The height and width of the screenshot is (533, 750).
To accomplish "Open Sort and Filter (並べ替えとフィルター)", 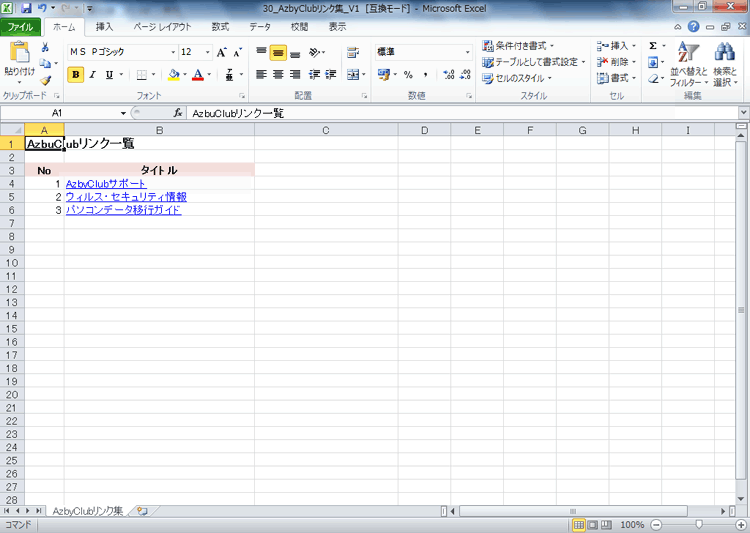I will tap(689, 64).
